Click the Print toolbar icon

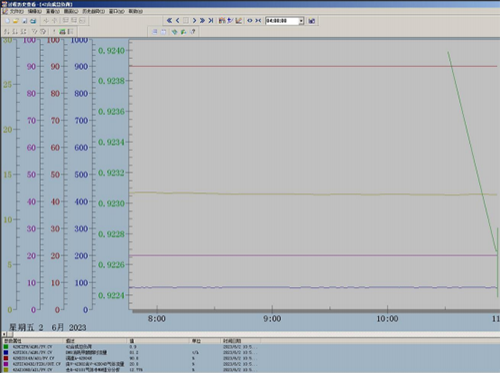(x=33, y=21)
